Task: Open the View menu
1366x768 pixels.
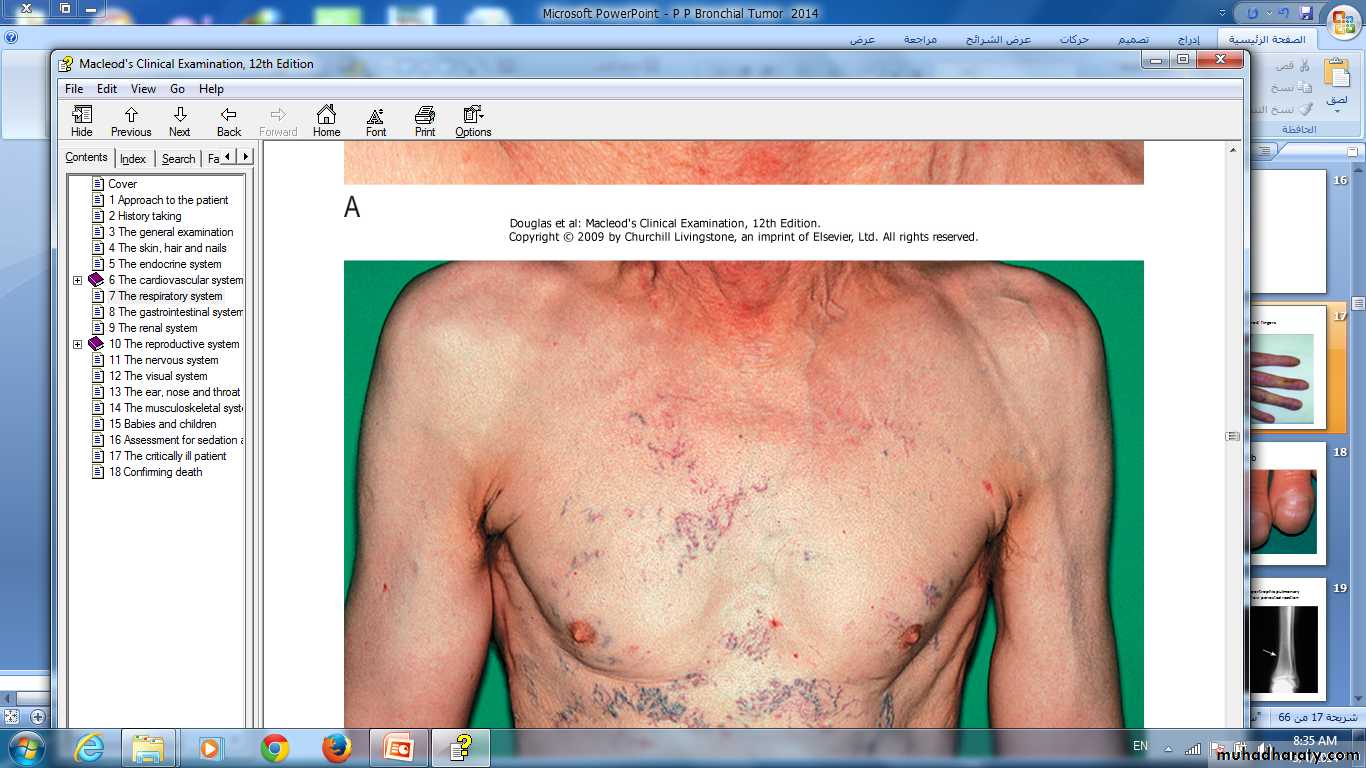Action: tap(143, 89)
